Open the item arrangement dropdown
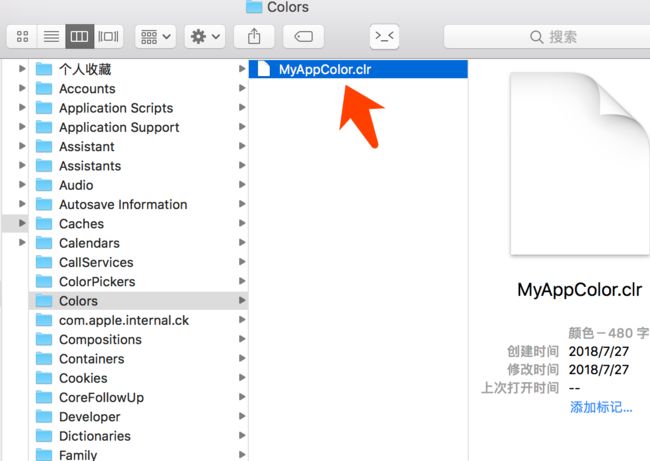This screenshot has width=650, height=461. point(155,36)
